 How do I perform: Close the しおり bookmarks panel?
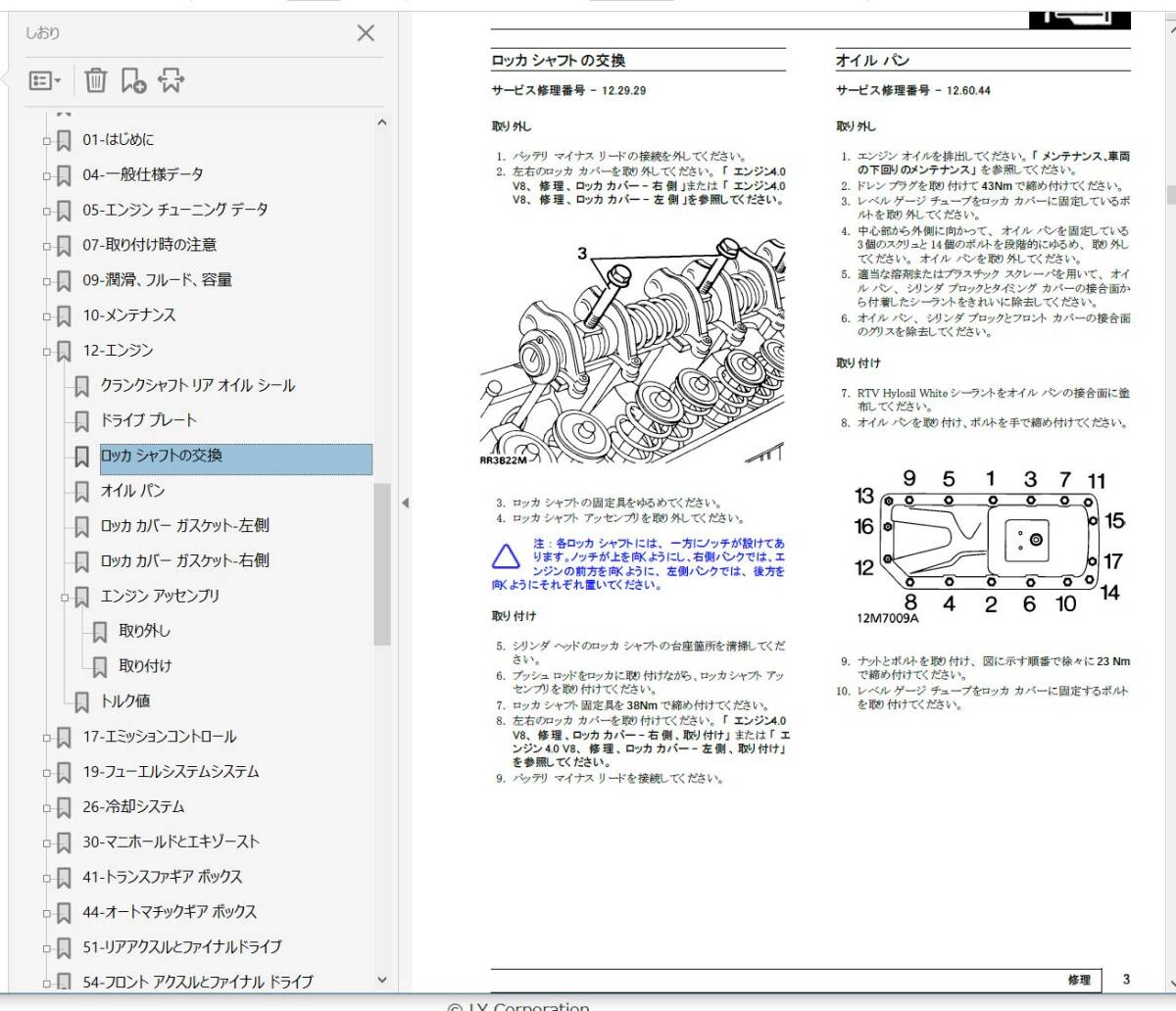click(366, 33)
